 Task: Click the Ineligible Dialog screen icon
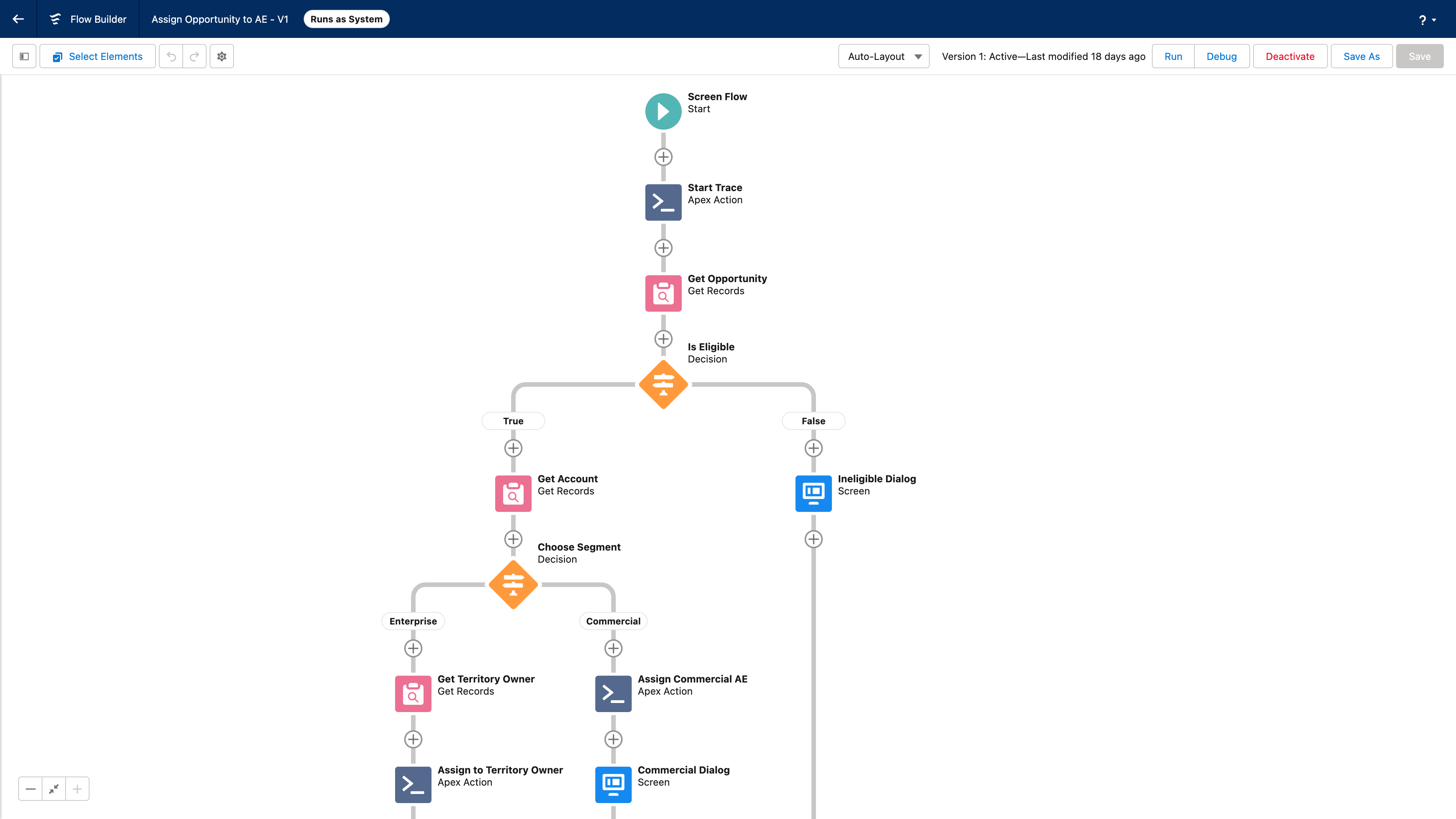[813, 493]
